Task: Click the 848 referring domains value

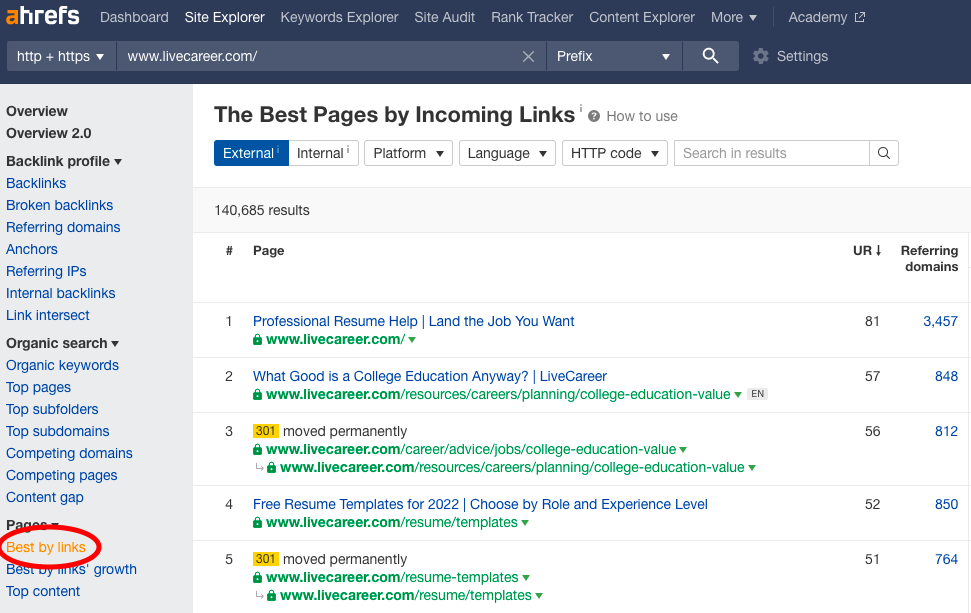Action: pyautogui.click(x=946, y=376)
